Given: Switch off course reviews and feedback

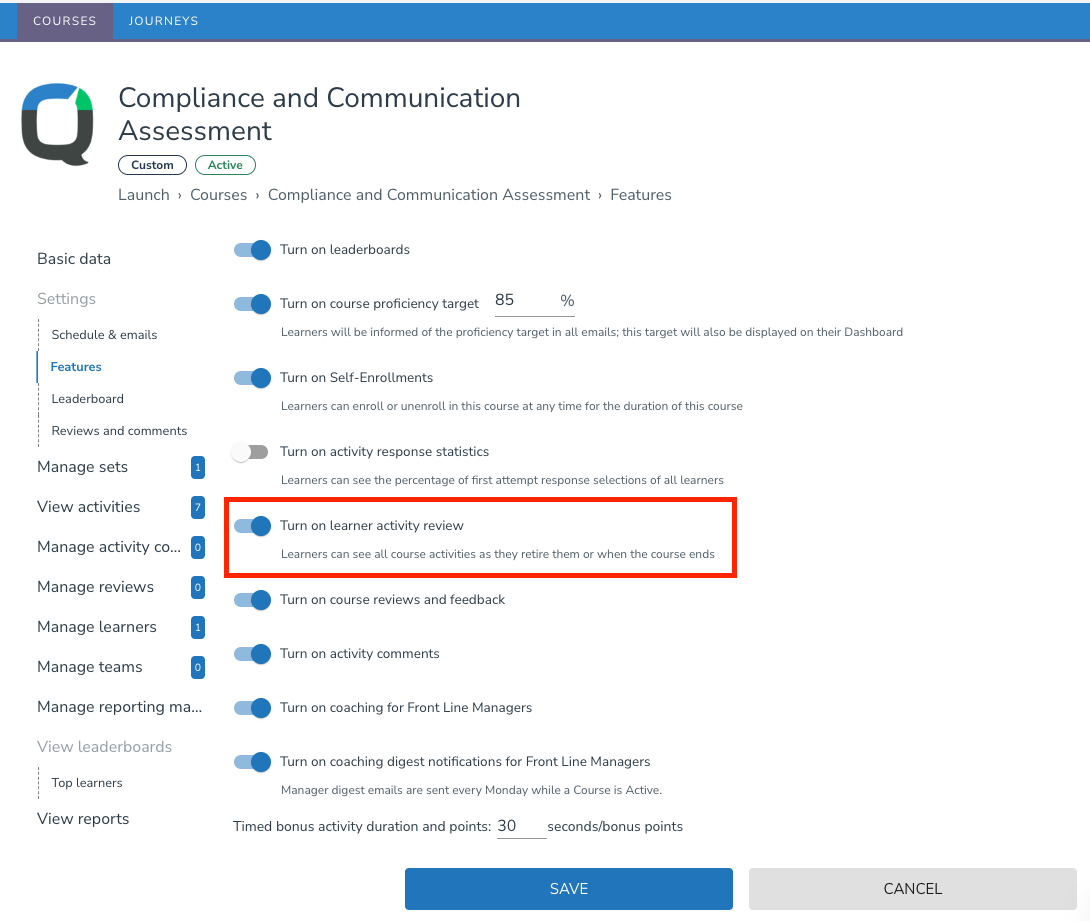Looking at the screenshot, I should pos(252,600).
